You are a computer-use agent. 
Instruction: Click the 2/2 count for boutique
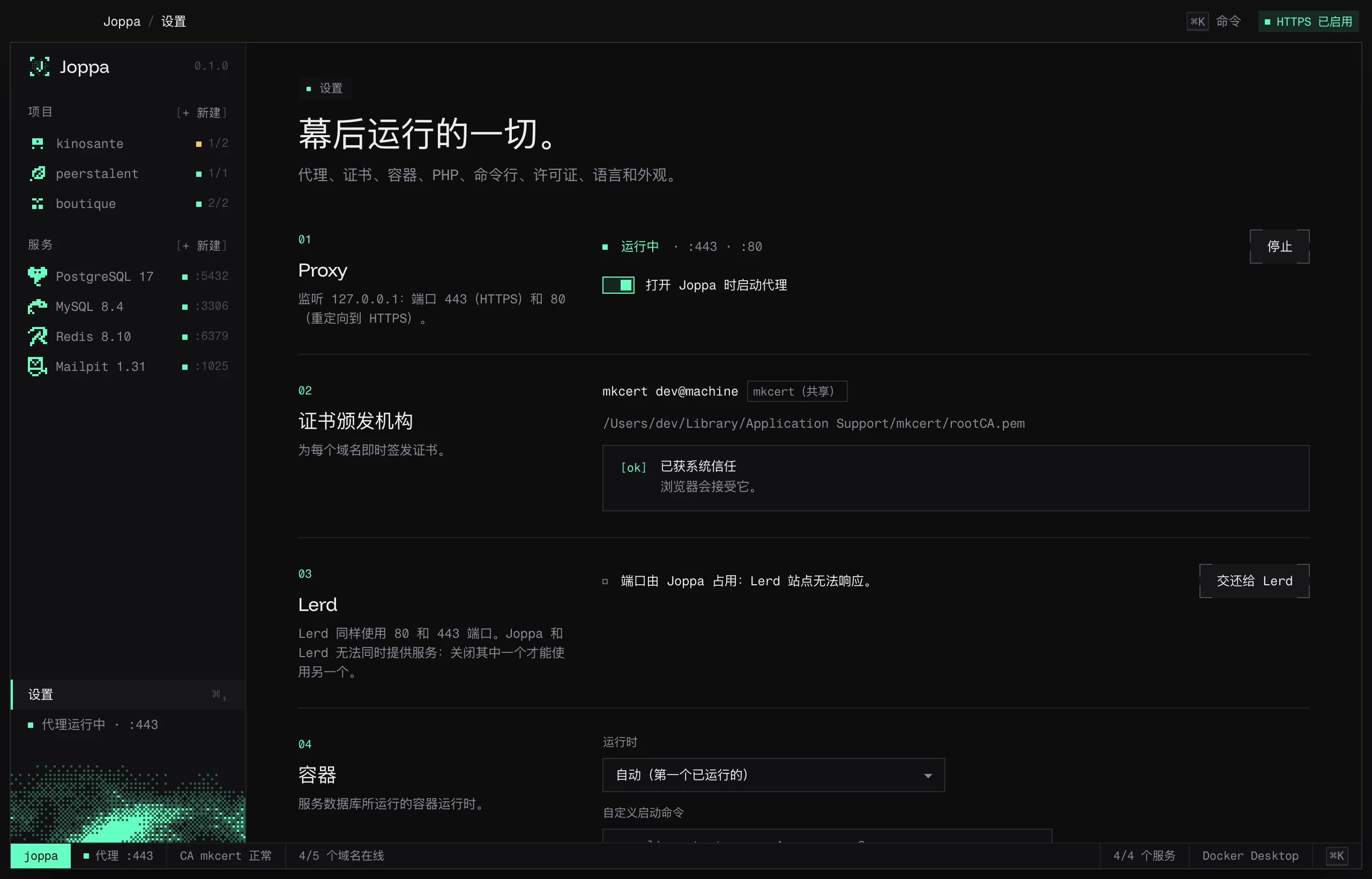[x=218, y=203]
